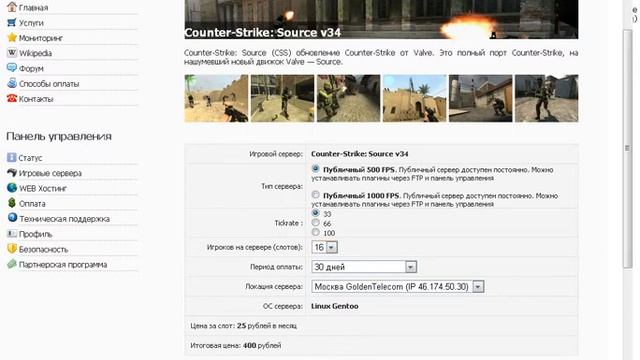640x360 pixels.
Task: Select Публичный 1000 FPS server type
Action: click(315, 195)
